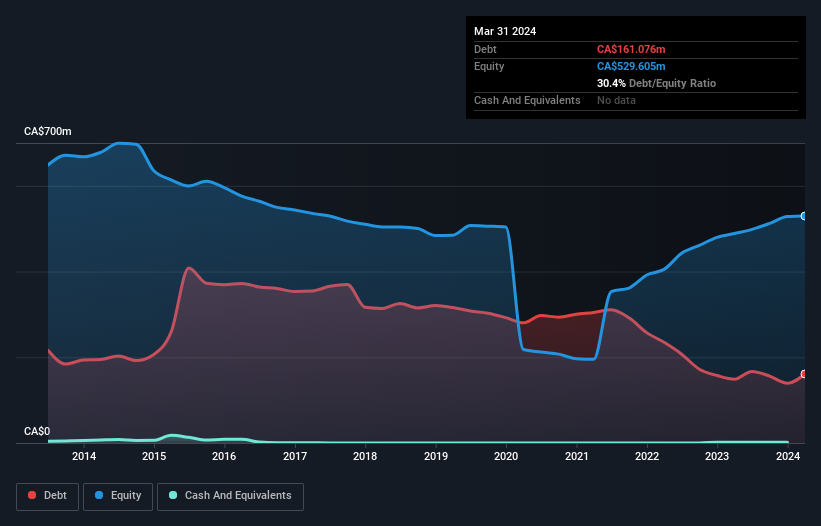
Task: Click the 2017 x-axis label
Action: pyautogui.click(x=295, y=456)
